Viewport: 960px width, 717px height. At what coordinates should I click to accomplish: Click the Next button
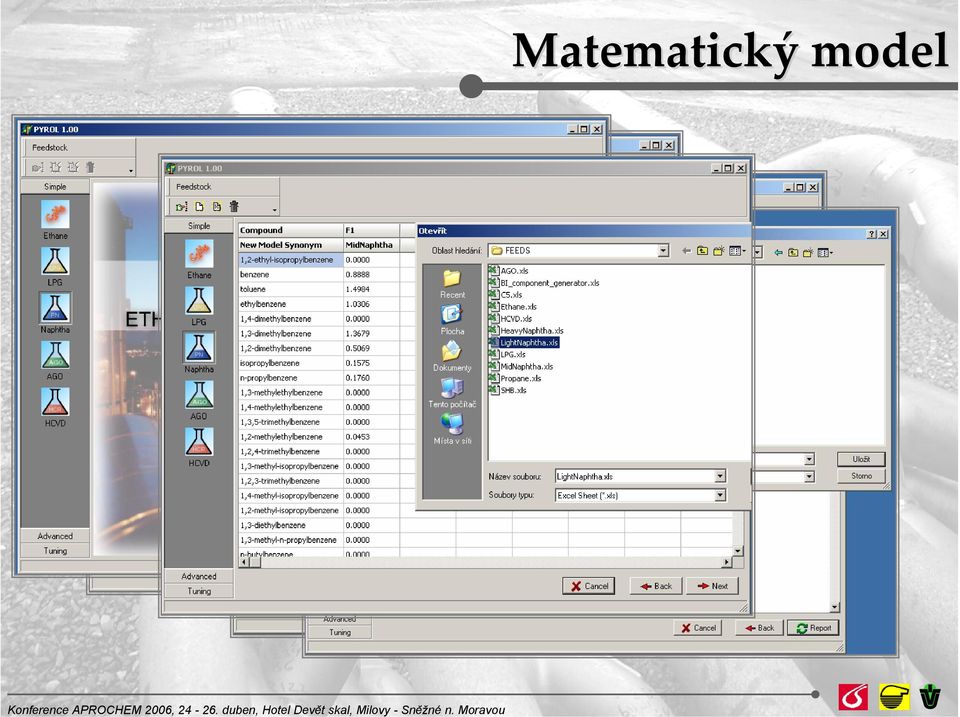713,586
